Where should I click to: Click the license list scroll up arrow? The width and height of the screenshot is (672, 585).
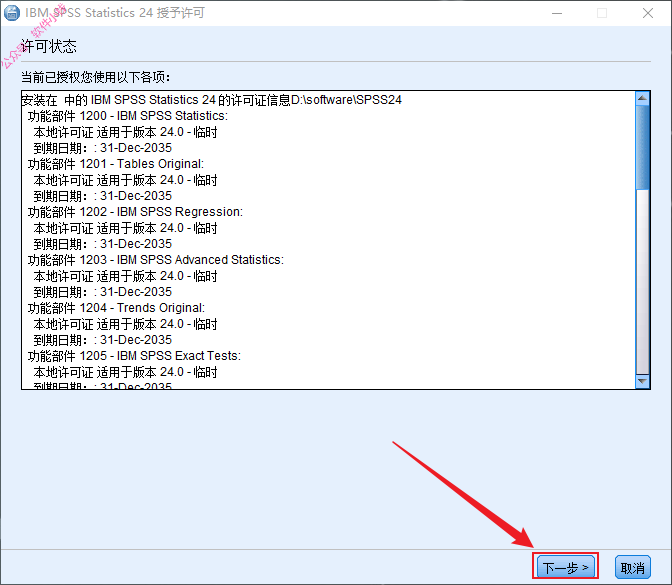pyautogui.click(x=642, y=99)
